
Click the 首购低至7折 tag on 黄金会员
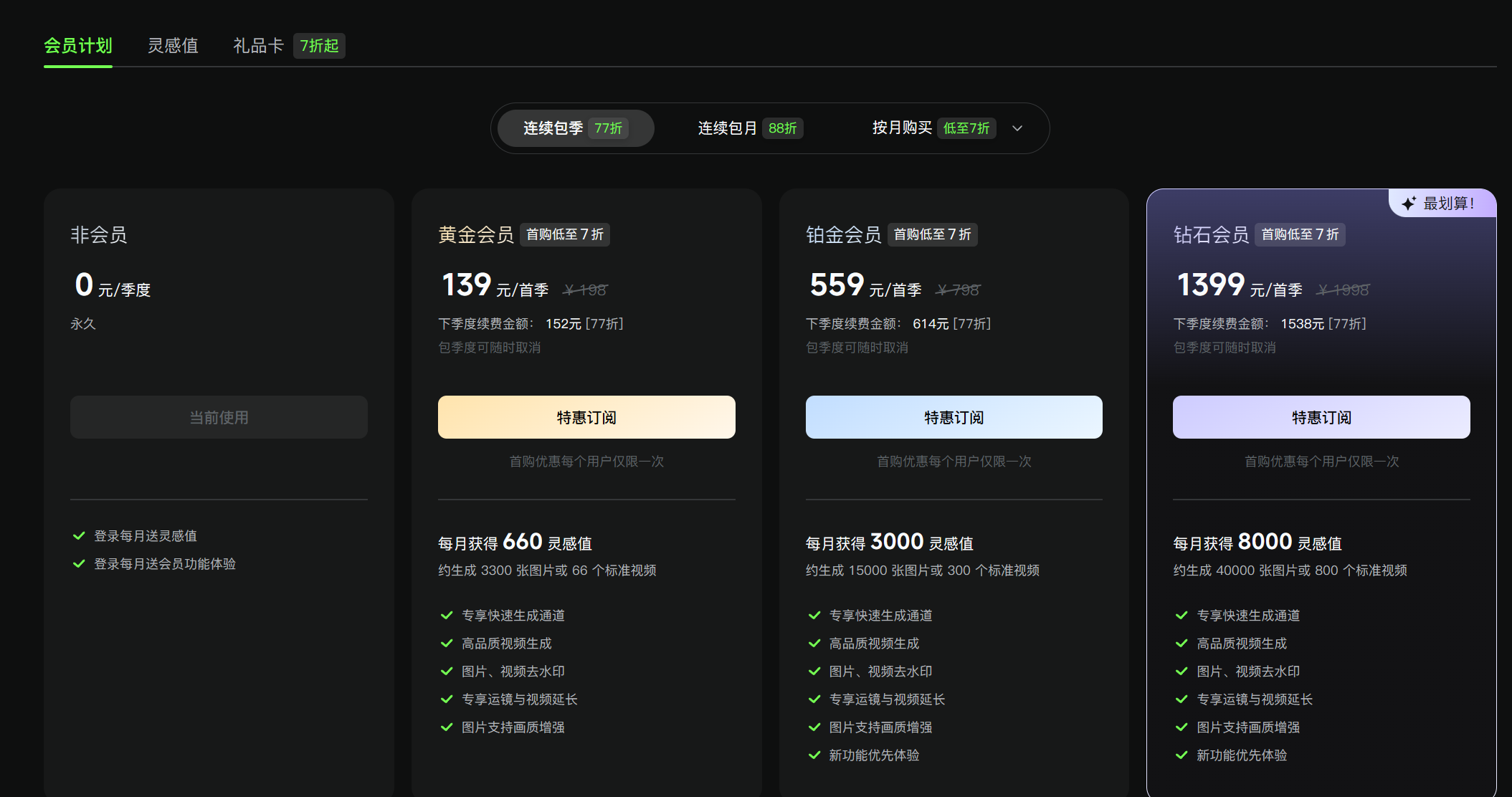point(565,234)
